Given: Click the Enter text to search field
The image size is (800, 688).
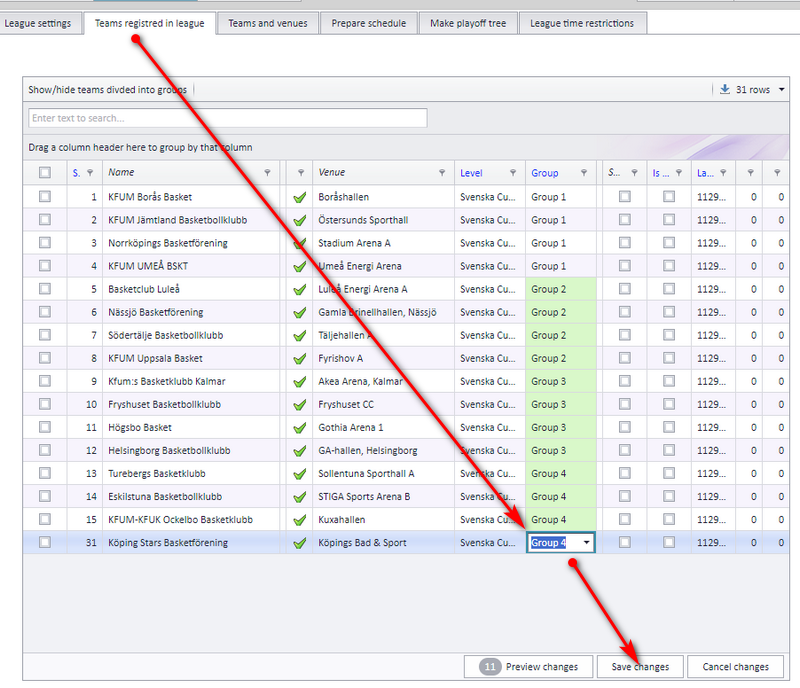Looking at the screenshot, I should click(x=228, y=118).
